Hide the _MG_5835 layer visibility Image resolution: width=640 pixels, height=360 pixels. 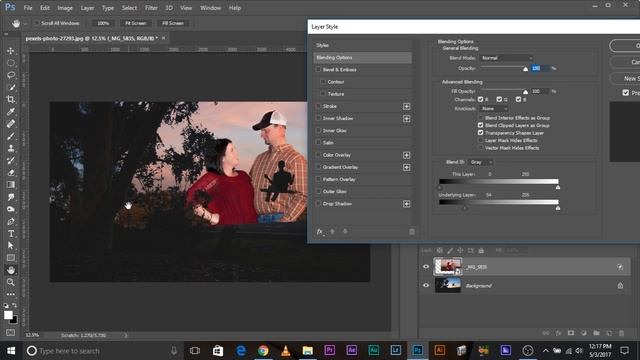click(426, 267)
